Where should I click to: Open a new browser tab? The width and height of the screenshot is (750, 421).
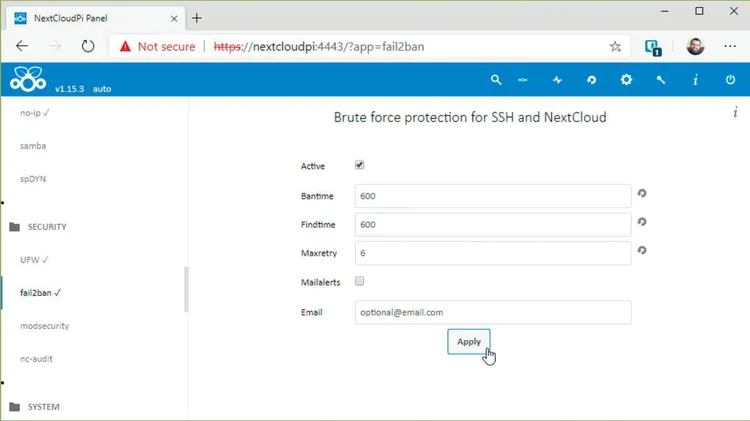tap(197, 18)
